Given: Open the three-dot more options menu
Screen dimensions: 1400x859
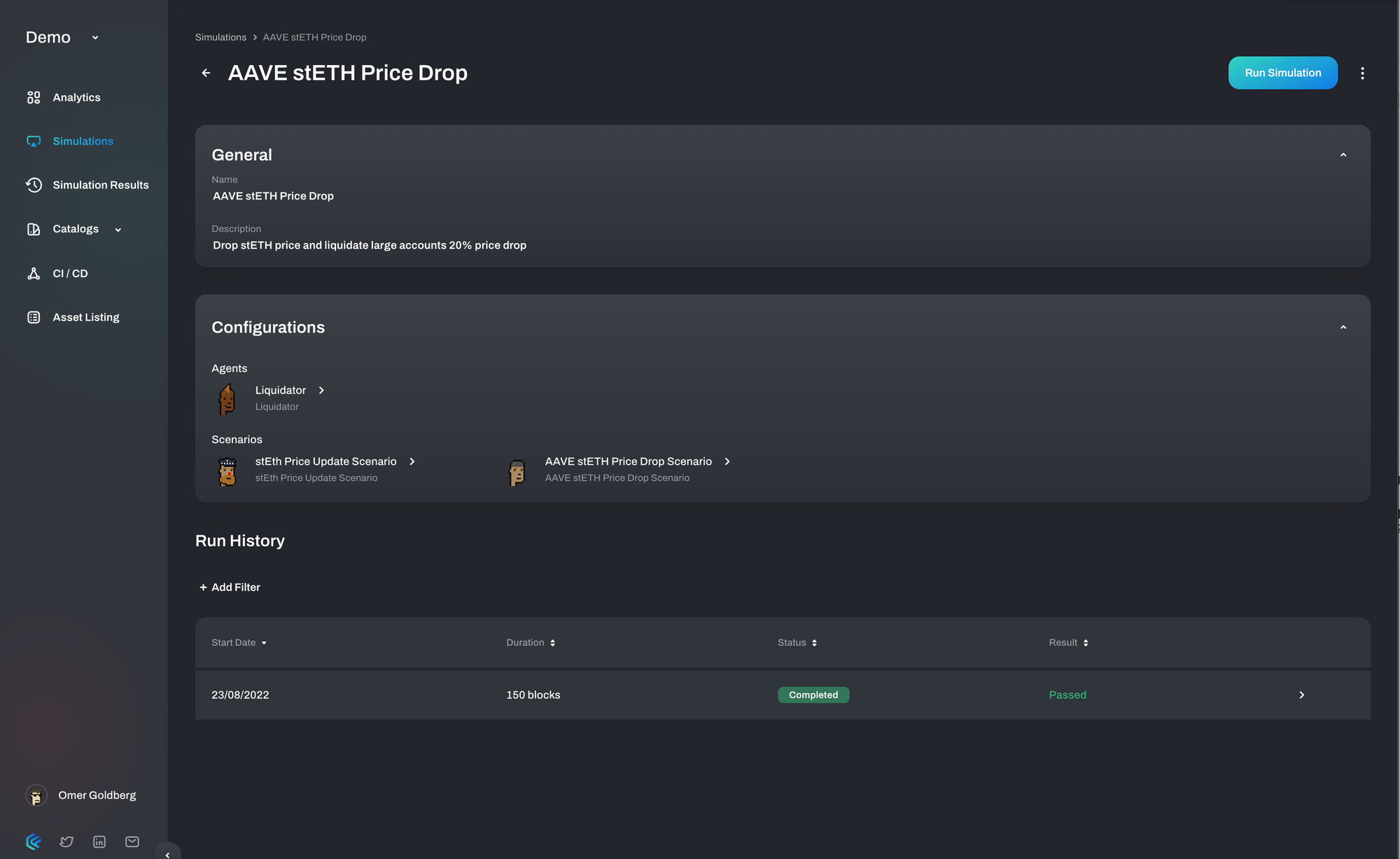Looking at the screenshot, I should point(1362,73).
